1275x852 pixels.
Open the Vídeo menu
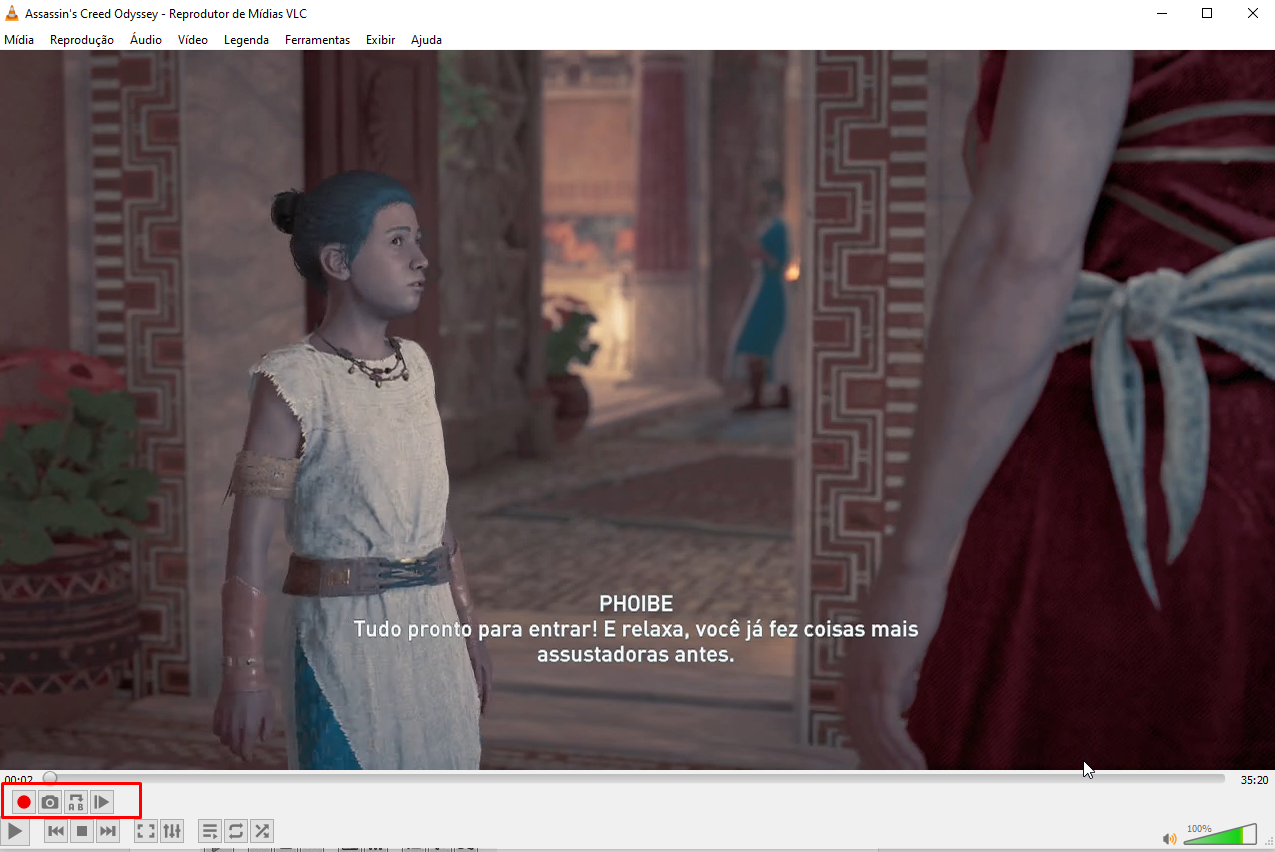(x=193, y=40)
